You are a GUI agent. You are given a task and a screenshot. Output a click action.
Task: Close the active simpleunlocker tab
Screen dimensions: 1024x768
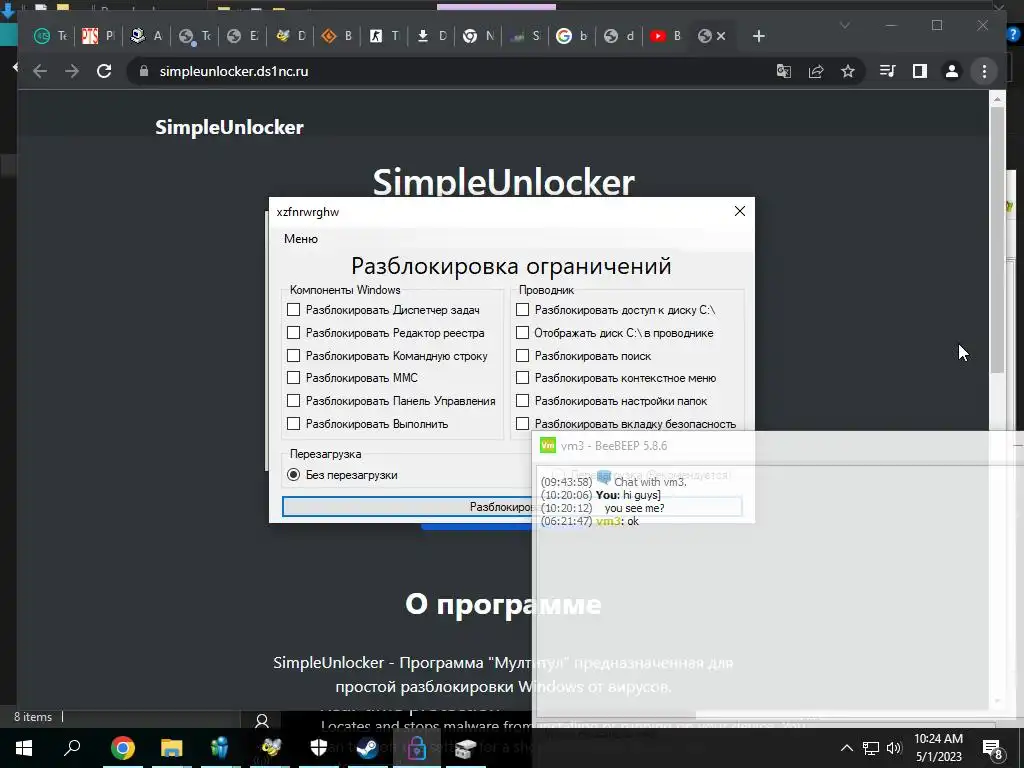pos(721,36)
